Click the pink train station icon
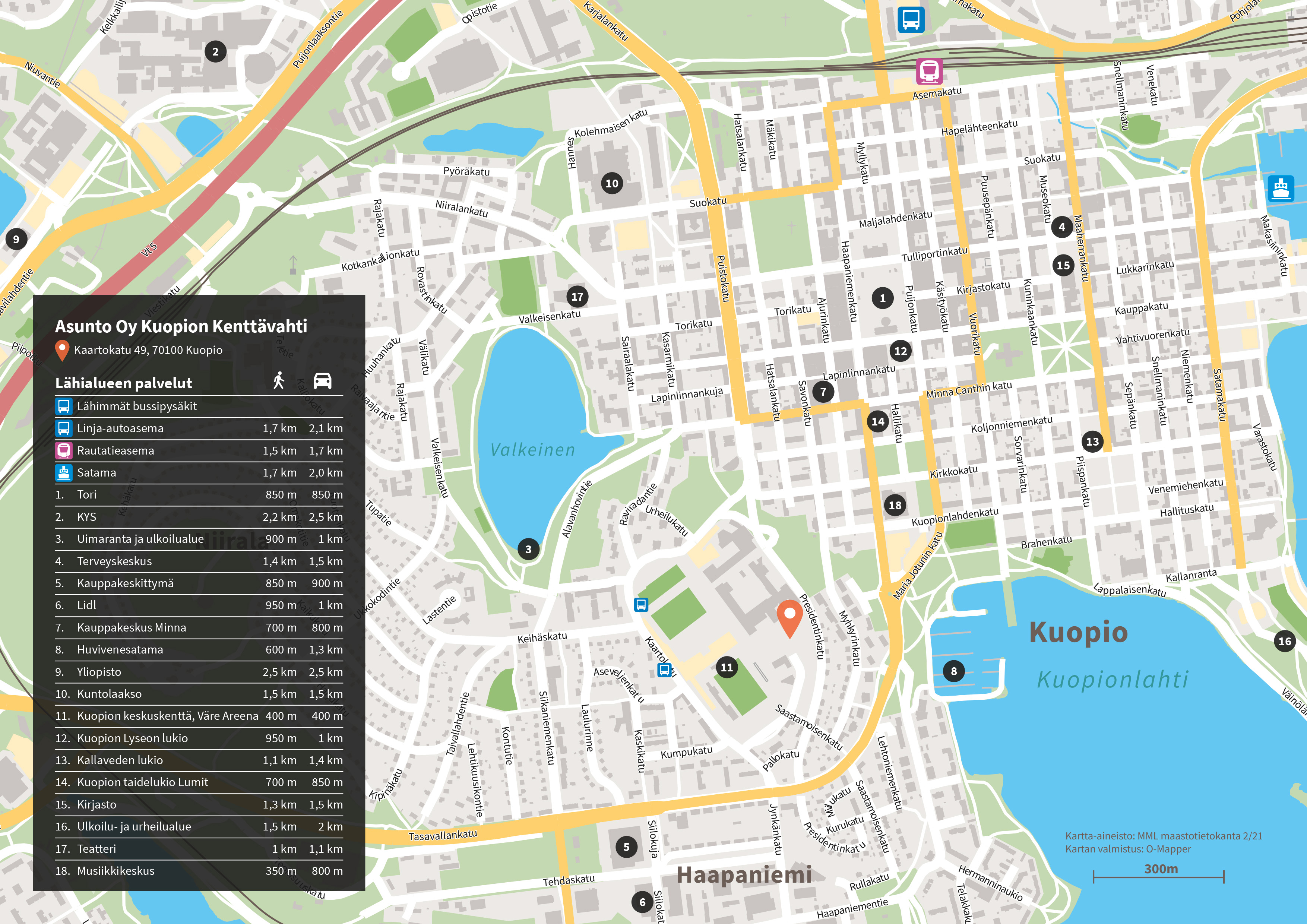Viewport: 1307px width, 924px height. (929, 72)
